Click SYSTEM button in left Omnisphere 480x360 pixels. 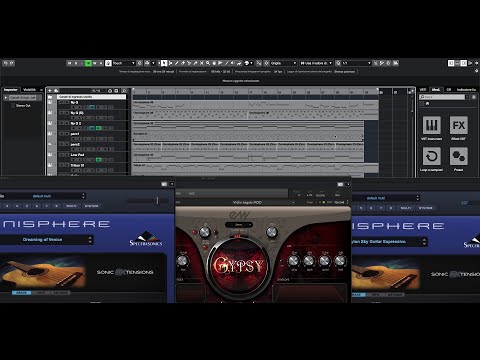(x=91, y=206)
